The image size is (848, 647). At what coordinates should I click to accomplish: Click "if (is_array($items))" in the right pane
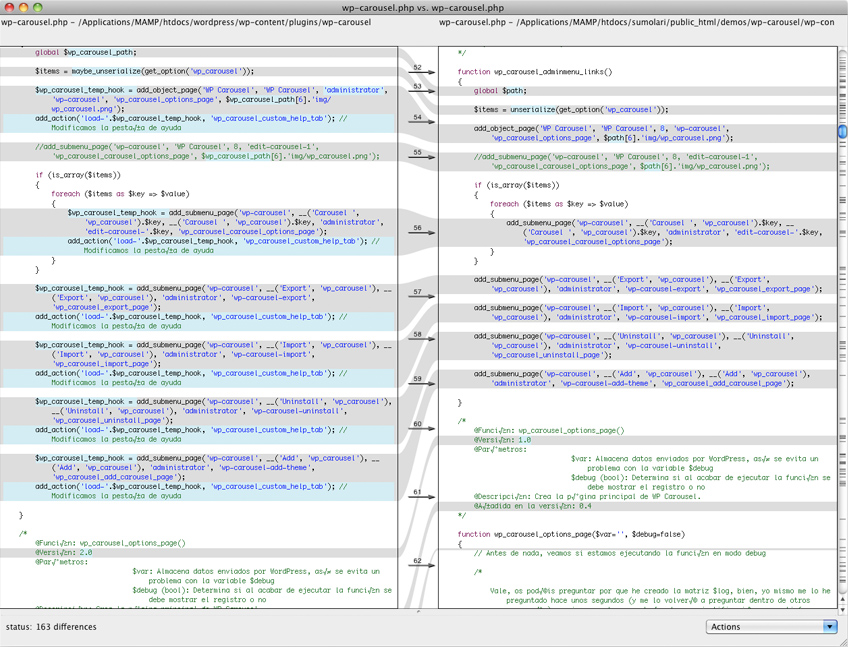516,185
